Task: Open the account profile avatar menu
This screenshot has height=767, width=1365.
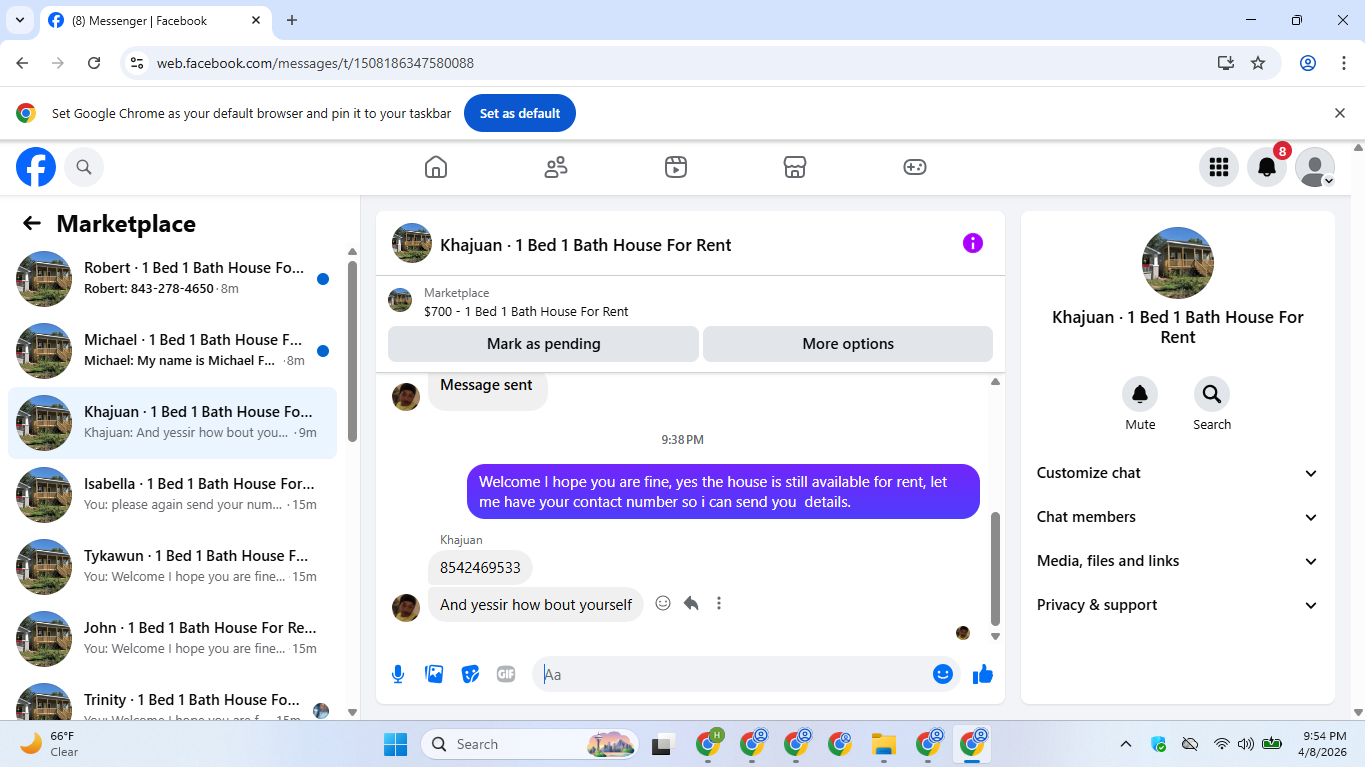Action: point(1315,167)
